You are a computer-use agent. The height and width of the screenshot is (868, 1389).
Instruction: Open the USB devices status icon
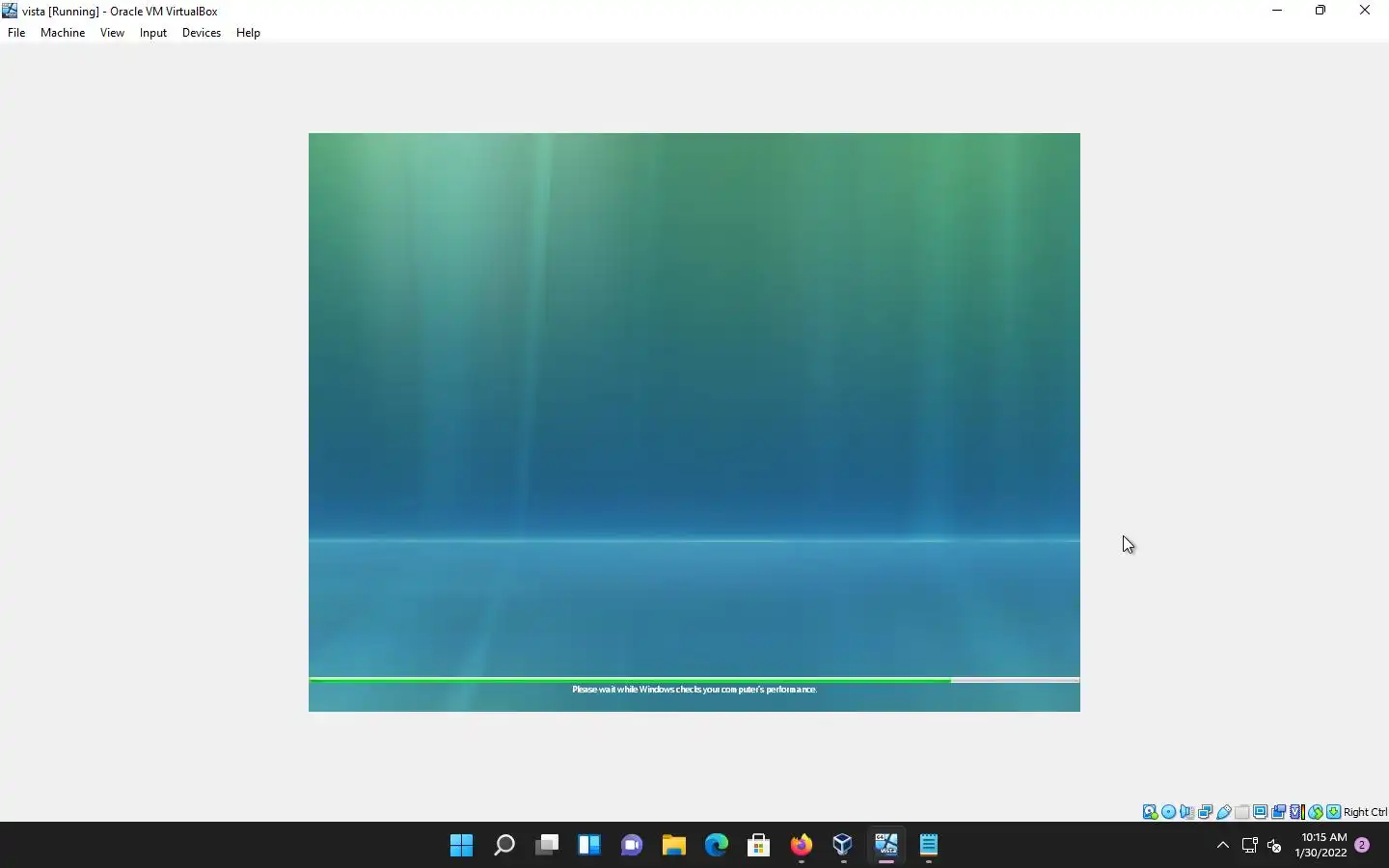[1223, 812]
